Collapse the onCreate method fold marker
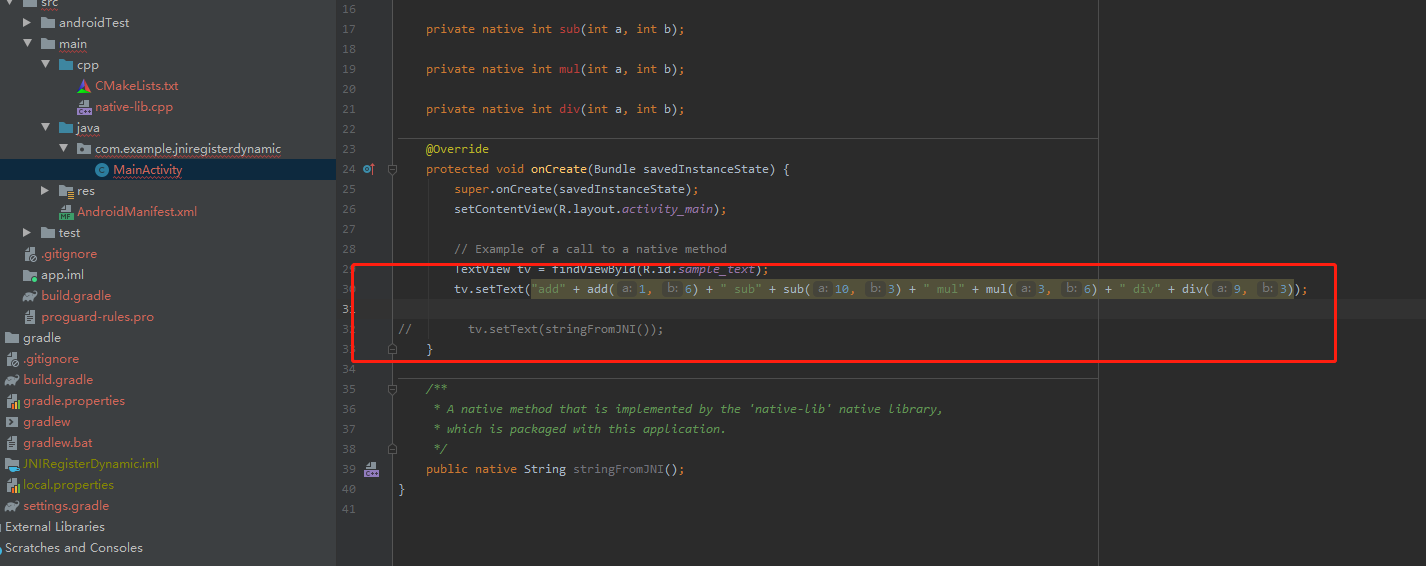 [x=392, y=170]
